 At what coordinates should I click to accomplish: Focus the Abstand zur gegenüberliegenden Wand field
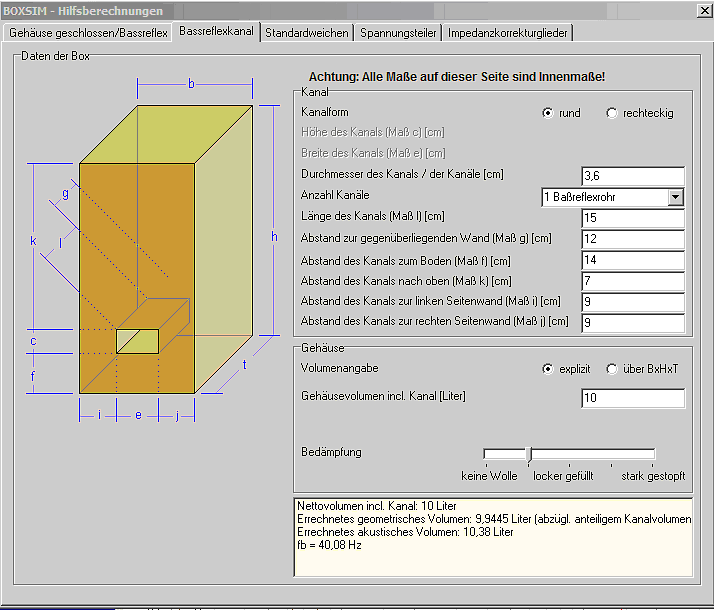click(x=632, y=239)
